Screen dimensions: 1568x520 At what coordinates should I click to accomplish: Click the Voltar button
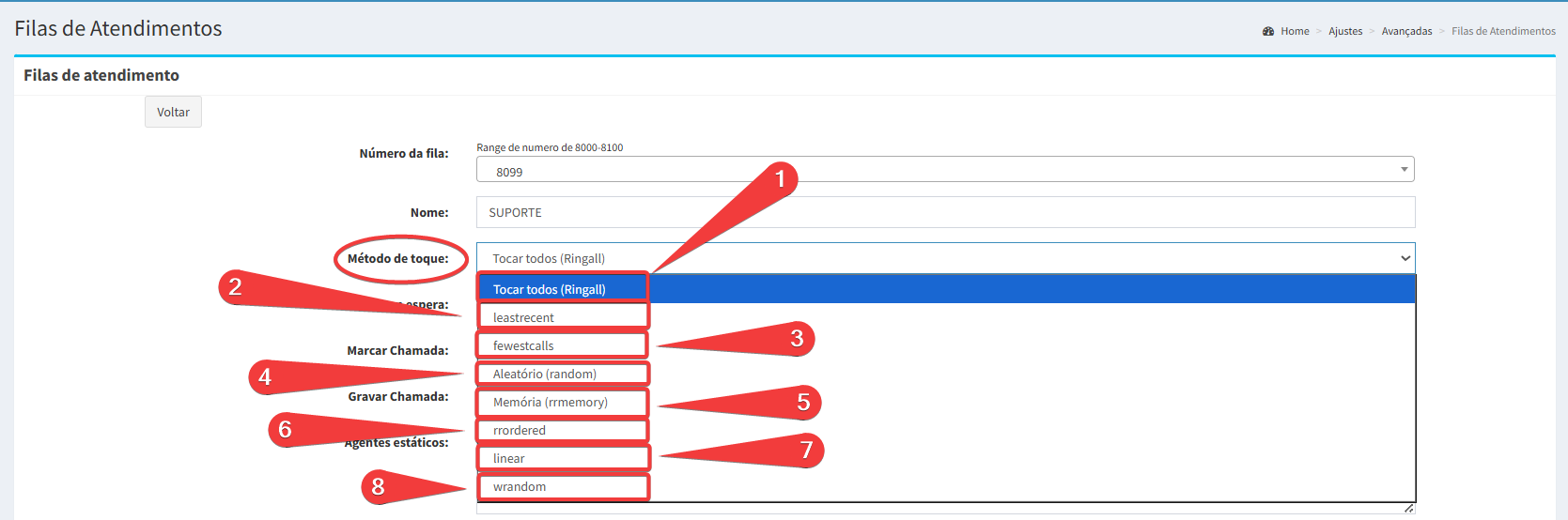pyautogui.click(x=173, y=112)
